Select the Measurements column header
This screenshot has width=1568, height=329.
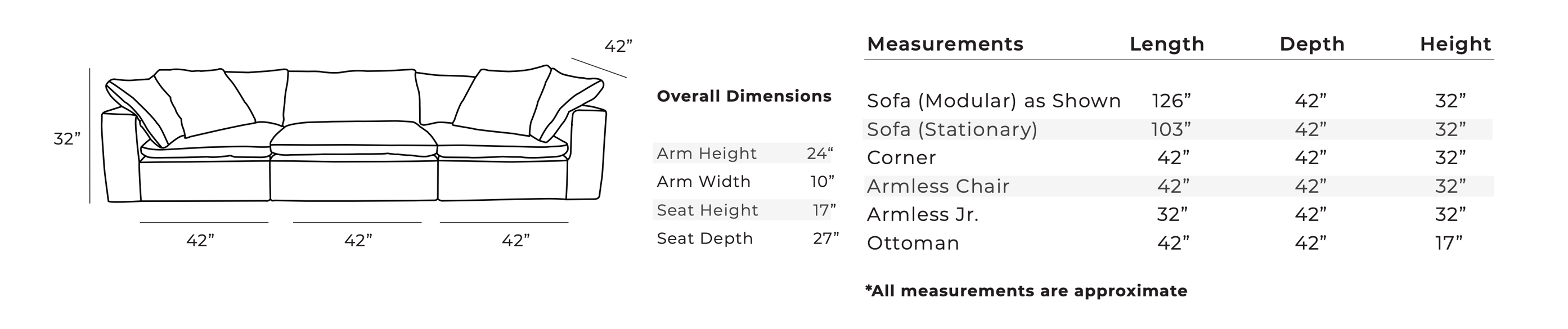click(x=945, y=44)
